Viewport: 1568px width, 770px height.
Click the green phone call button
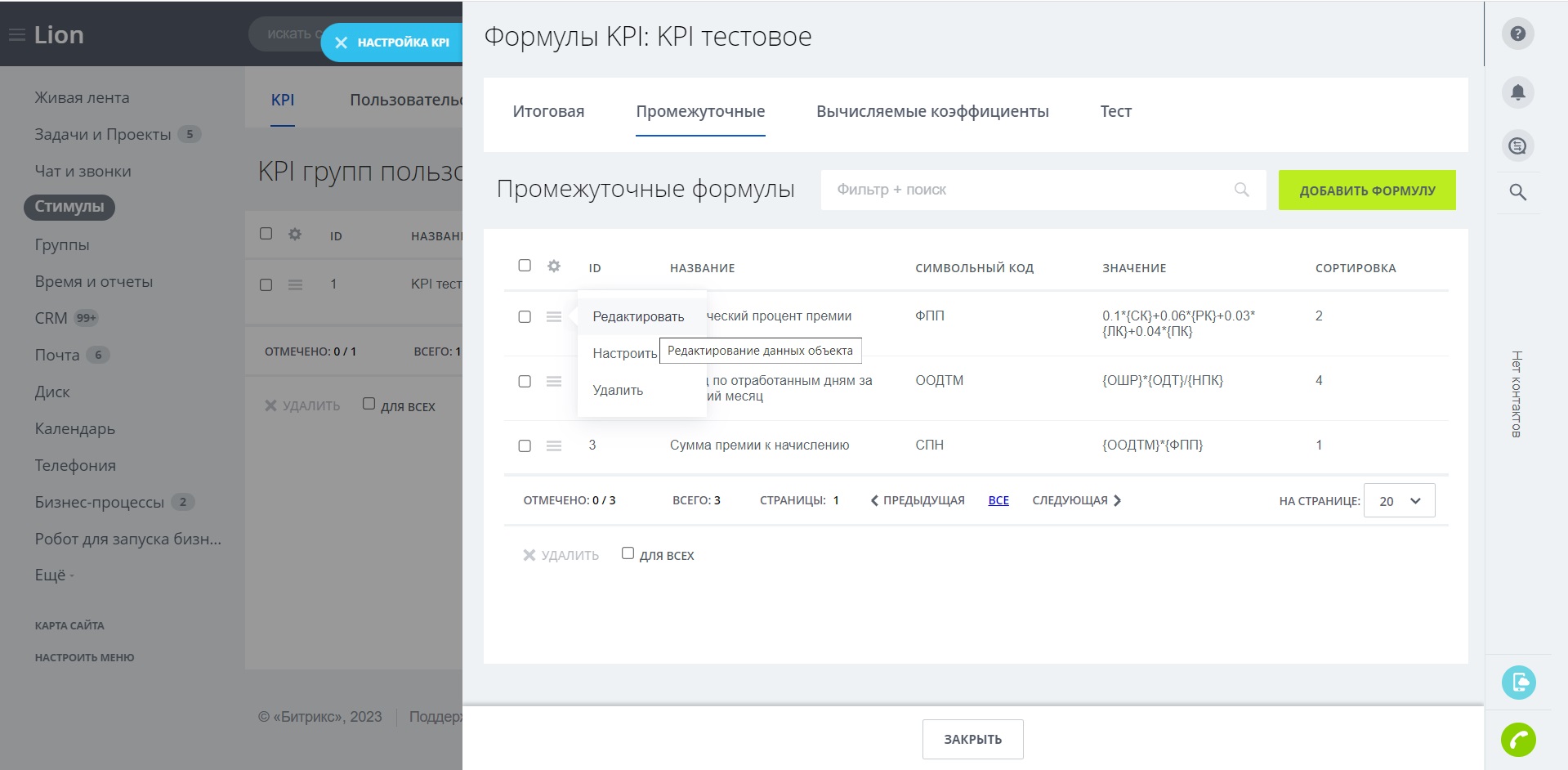tap(1518, 740)
